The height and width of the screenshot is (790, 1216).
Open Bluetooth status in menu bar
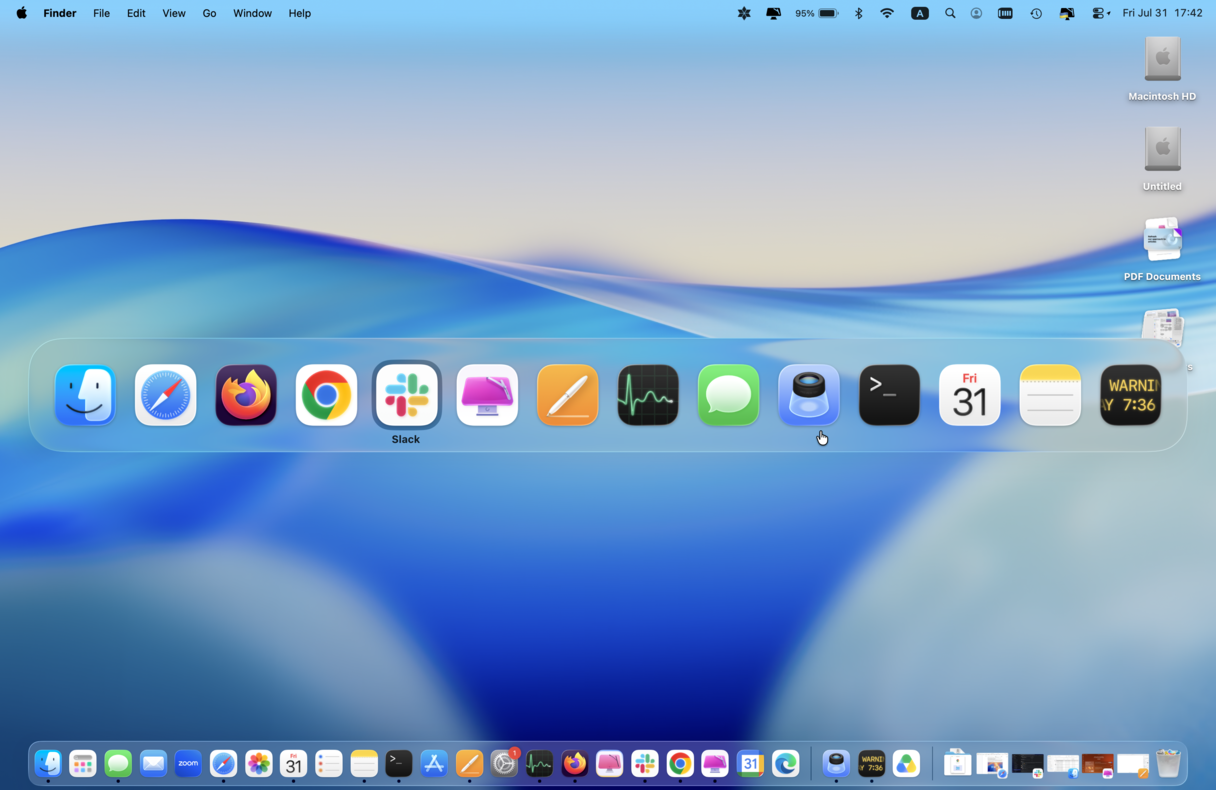[858, 13]
